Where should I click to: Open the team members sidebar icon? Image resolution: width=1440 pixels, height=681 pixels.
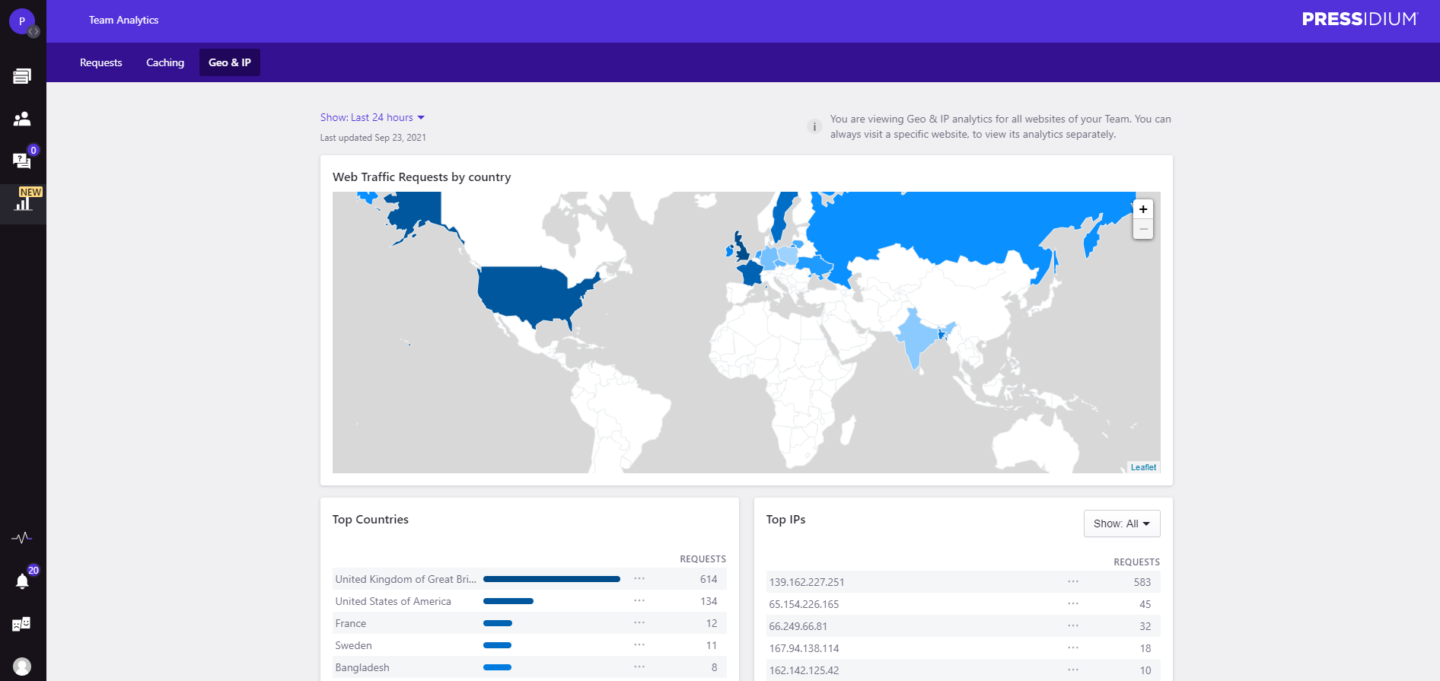pyautogui.click(x=22, y=118)
